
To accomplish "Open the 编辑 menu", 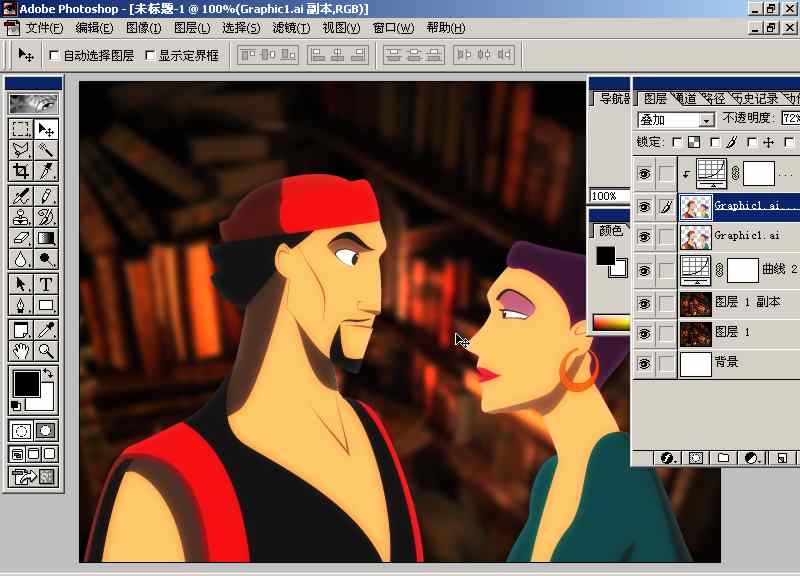I will pyautogui.click(x=94, y=28).
